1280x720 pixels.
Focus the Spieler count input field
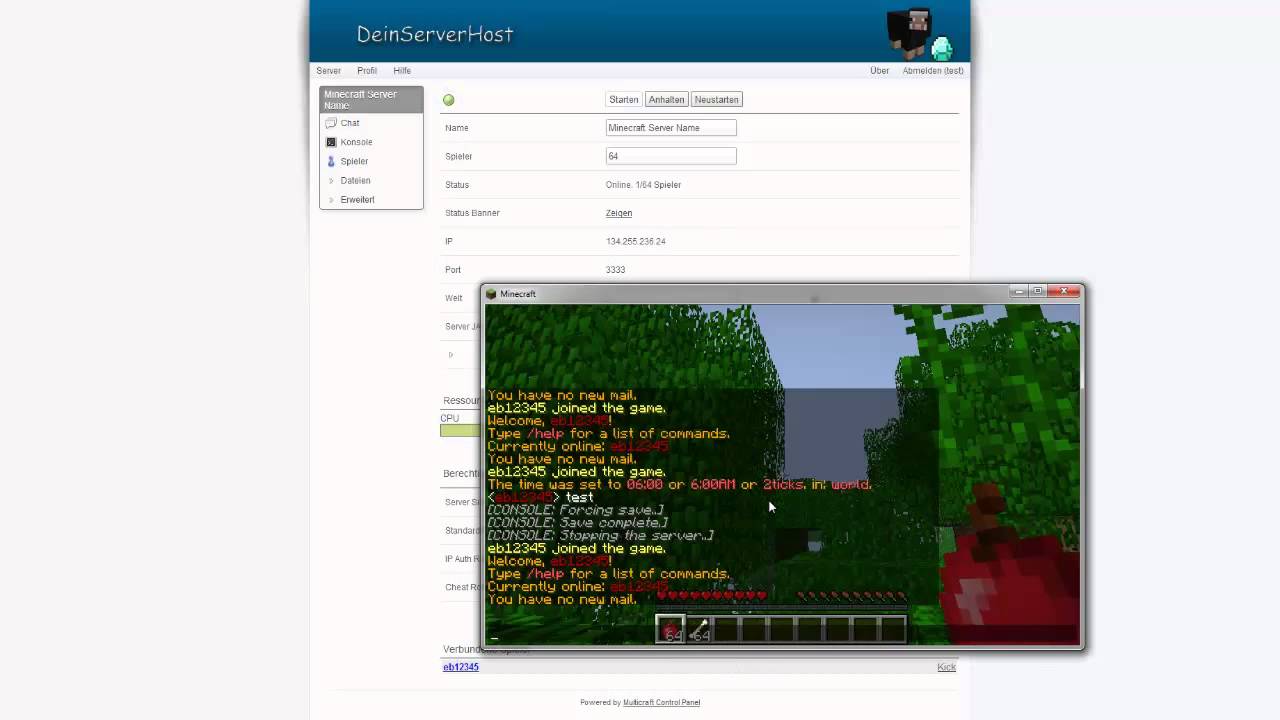pyautogui.click(x=671, y=156)
